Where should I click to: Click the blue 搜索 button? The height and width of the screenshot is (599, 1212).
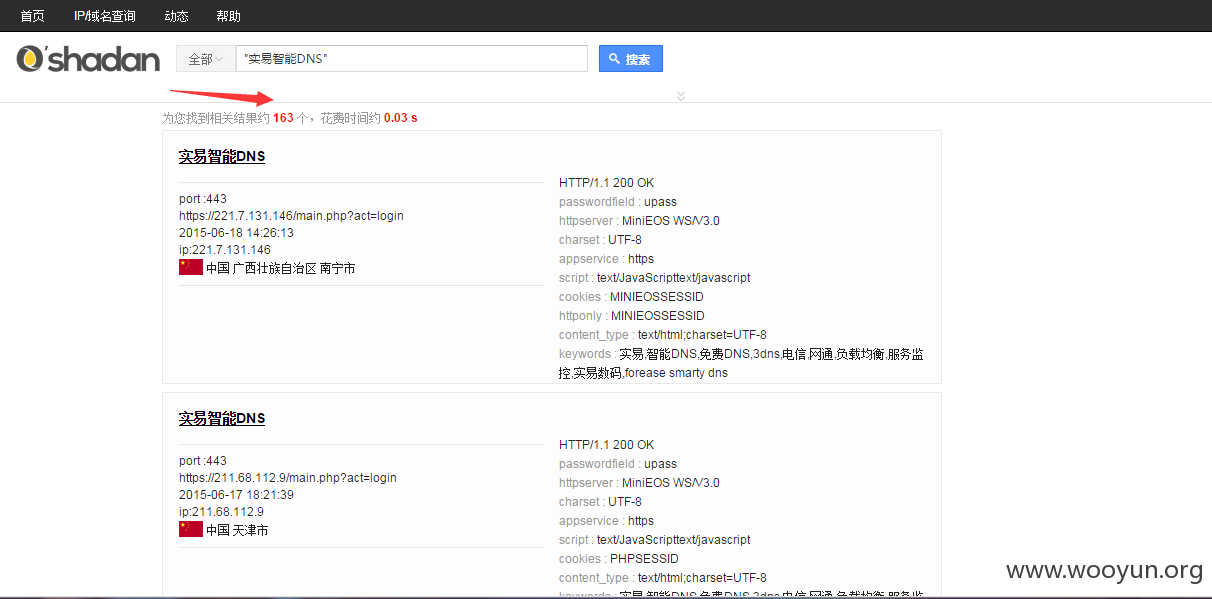tap(630, 59)
